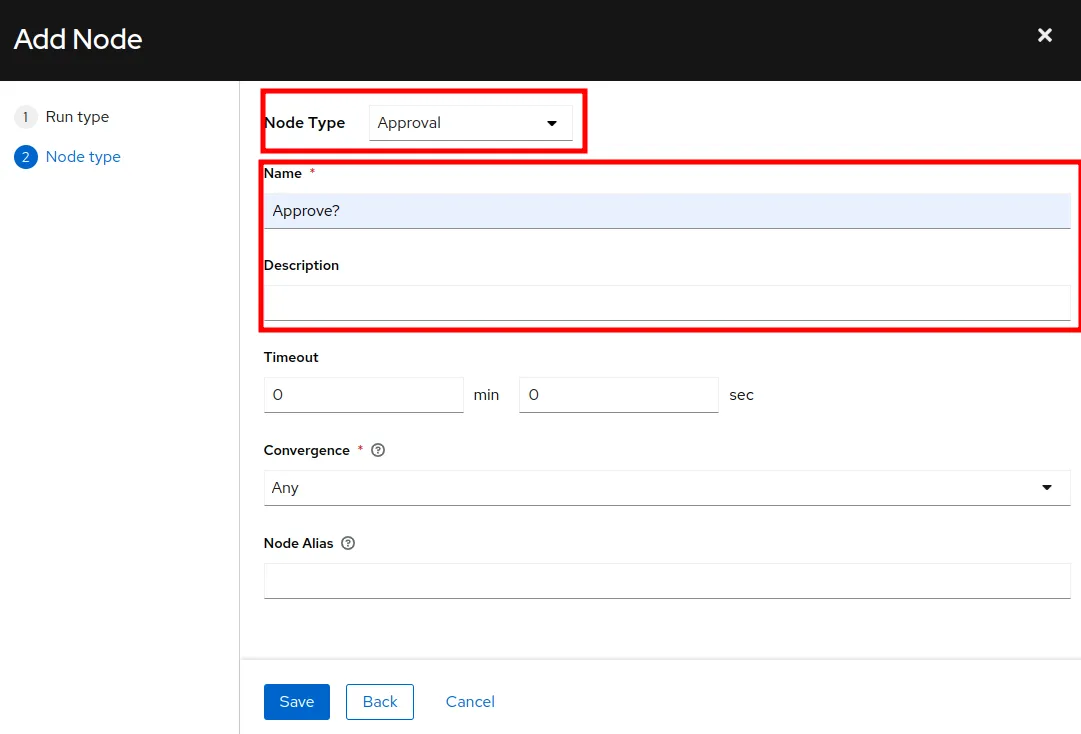Open the Convergence help tooltip icon
Image resolution: width=1081 pixels, height=734 pixels.
coord(378,451)
